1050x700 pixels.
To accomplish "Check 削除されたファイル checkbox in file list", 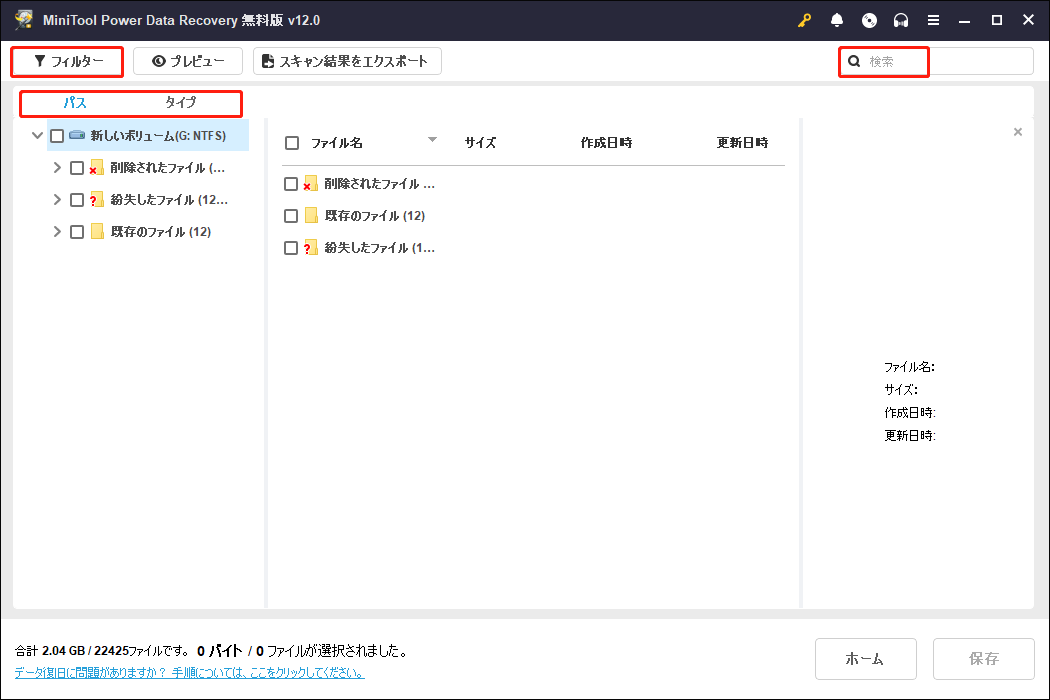I will pyautogui.click(x=291, y=184).
